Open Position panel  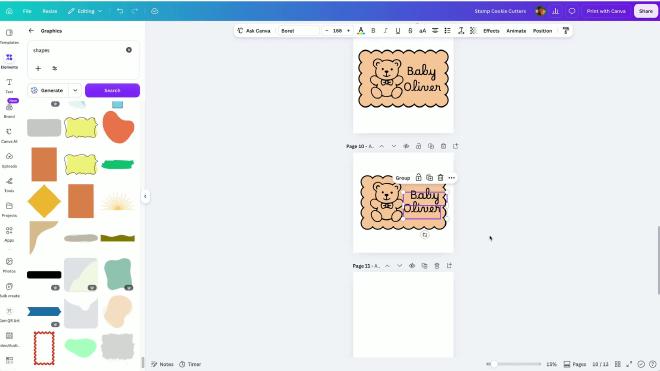click(x=542, y=31)
